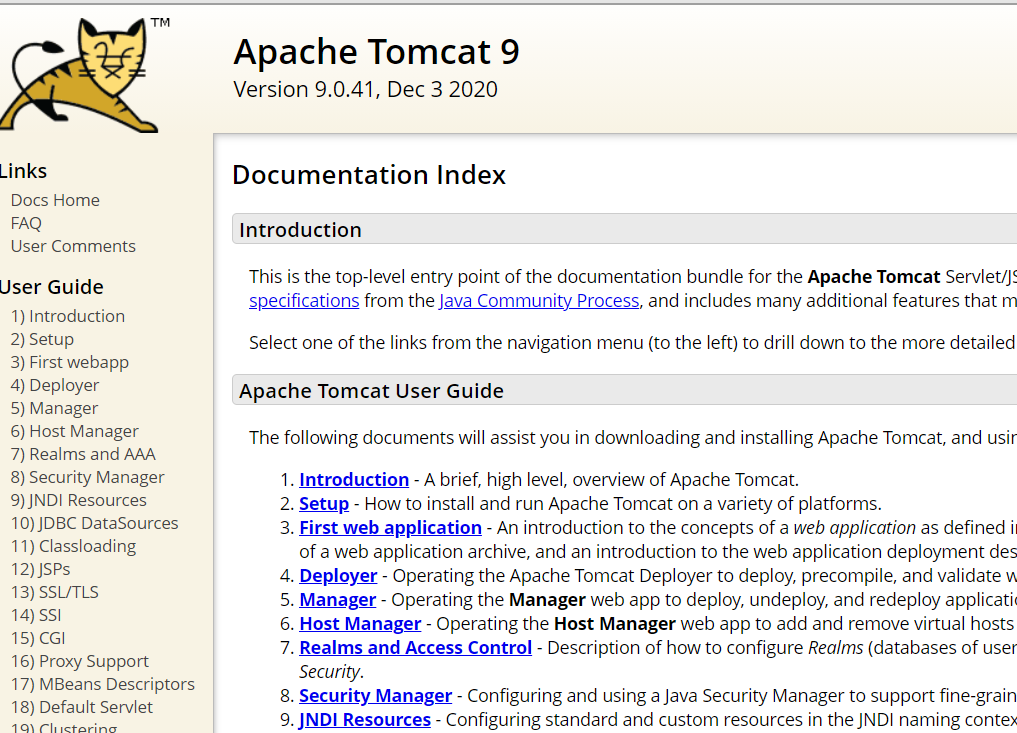Open the Realms and Access Control link
1017x733 pixels.
point(415,647)
